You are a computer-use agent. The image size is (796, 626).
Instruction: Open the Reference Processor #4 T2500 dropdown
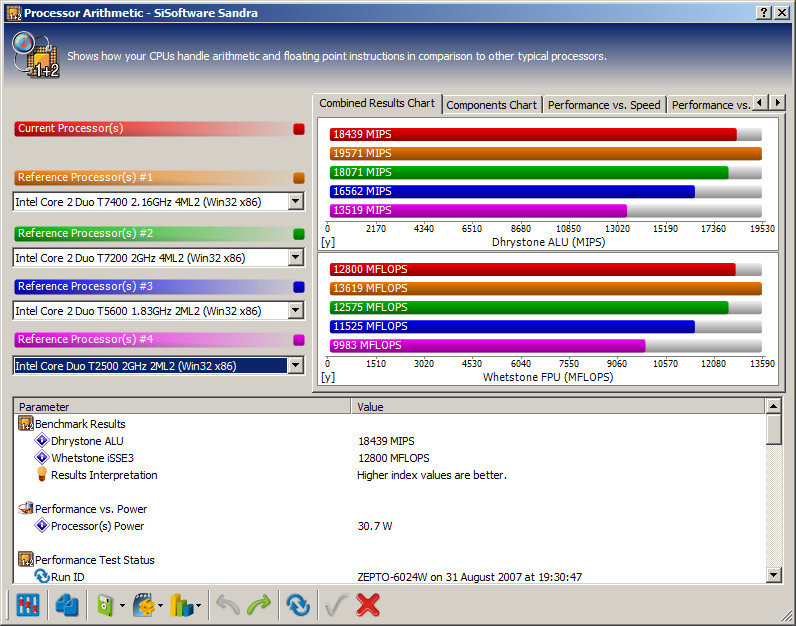[296, 365]
